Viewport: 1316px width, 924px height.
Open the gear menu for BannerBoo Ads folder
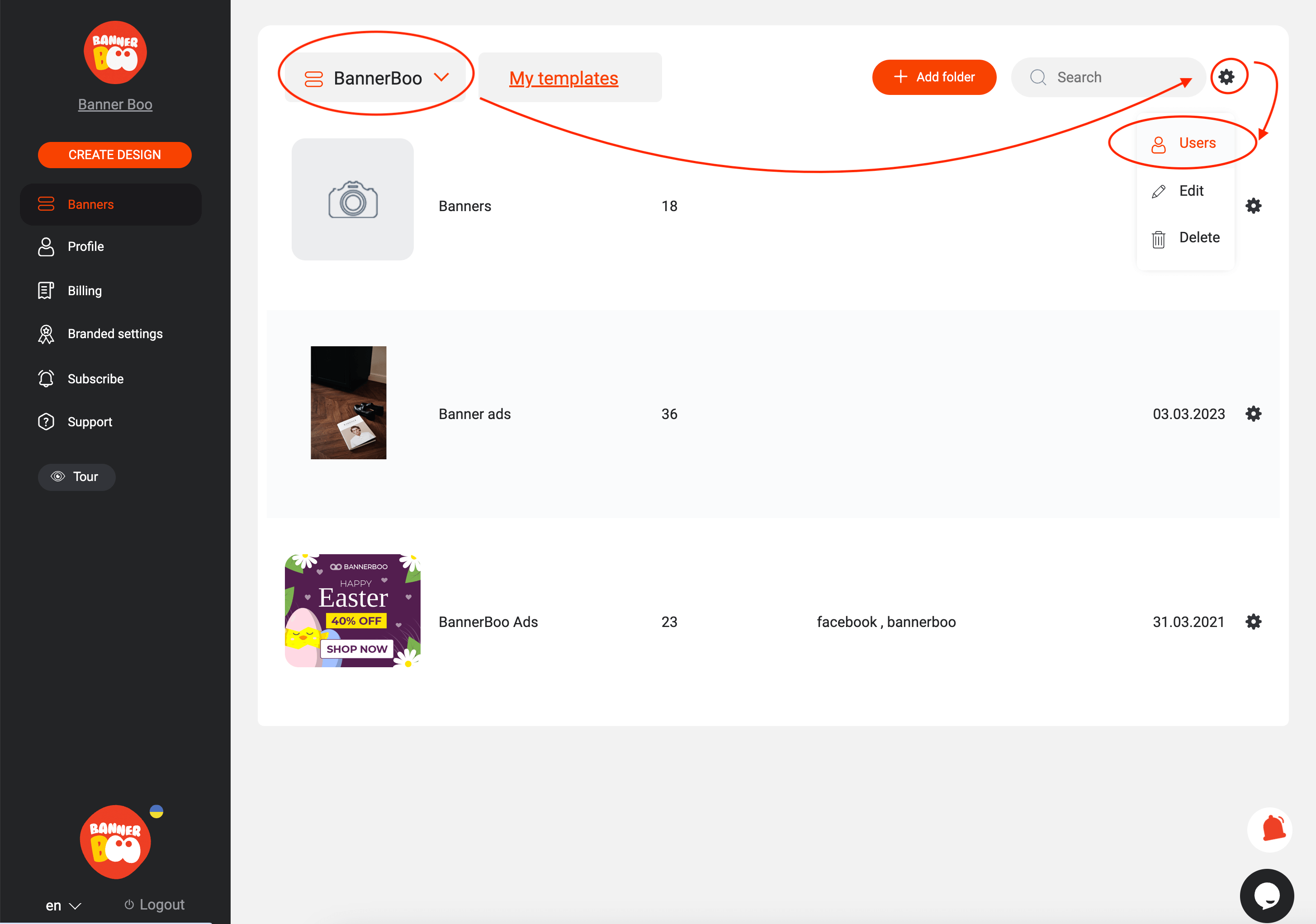pos(1254,622)
